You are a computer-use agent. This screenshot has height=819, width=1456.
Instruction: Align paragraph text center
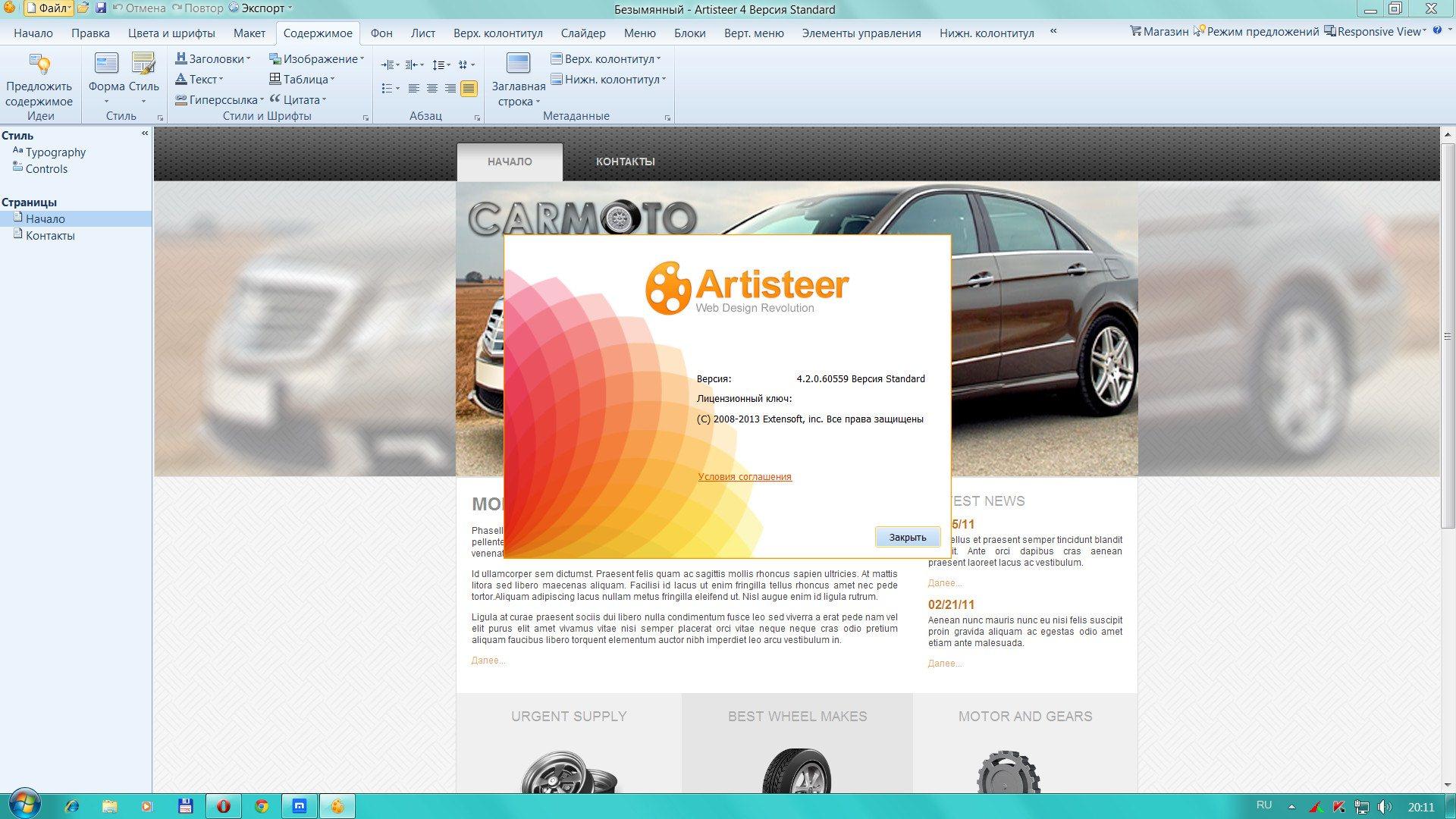[x=432, y=89]
